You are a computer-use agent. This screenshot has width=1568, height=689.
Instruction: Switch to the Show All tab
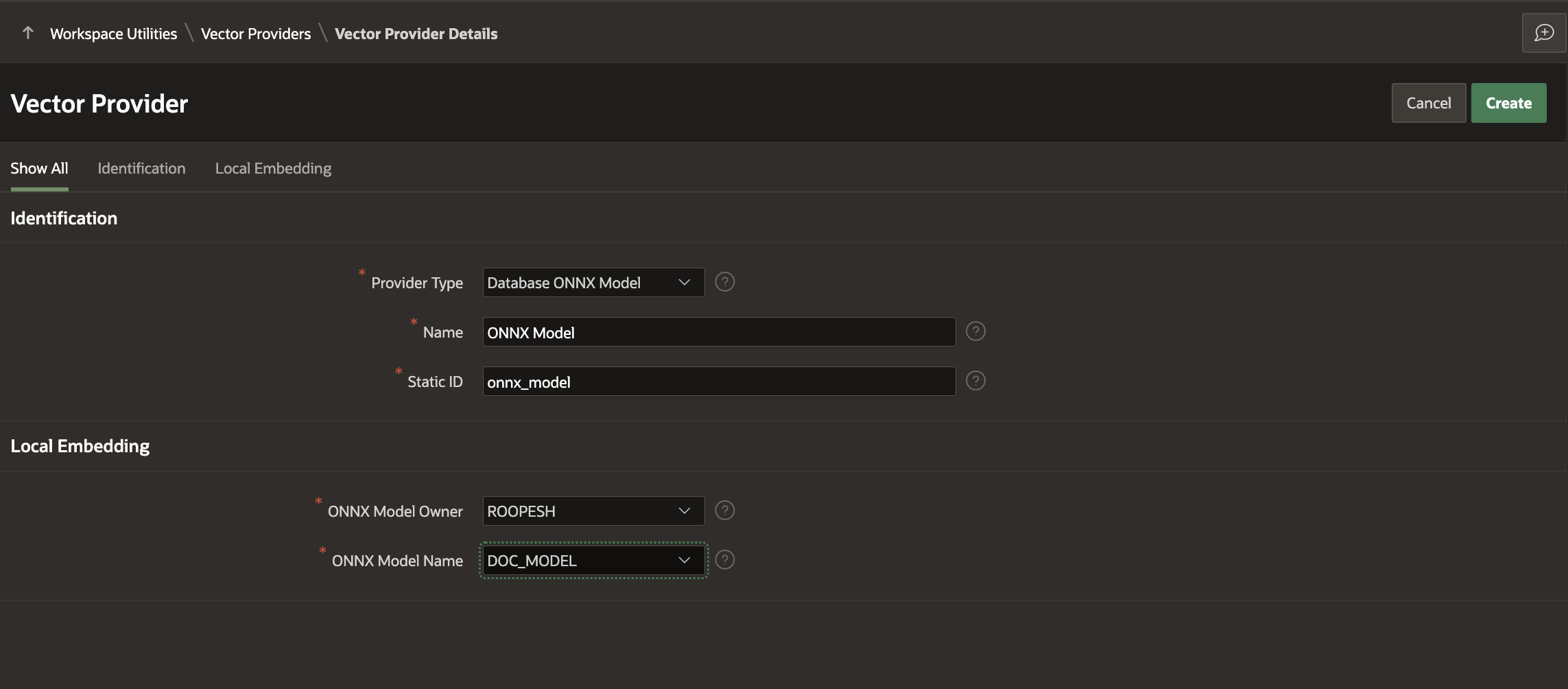39,168
